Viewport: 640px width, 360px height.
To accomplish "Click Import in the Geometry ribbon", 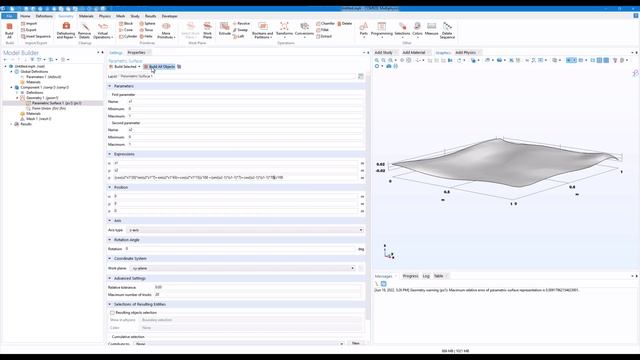I will click(29, 24).
